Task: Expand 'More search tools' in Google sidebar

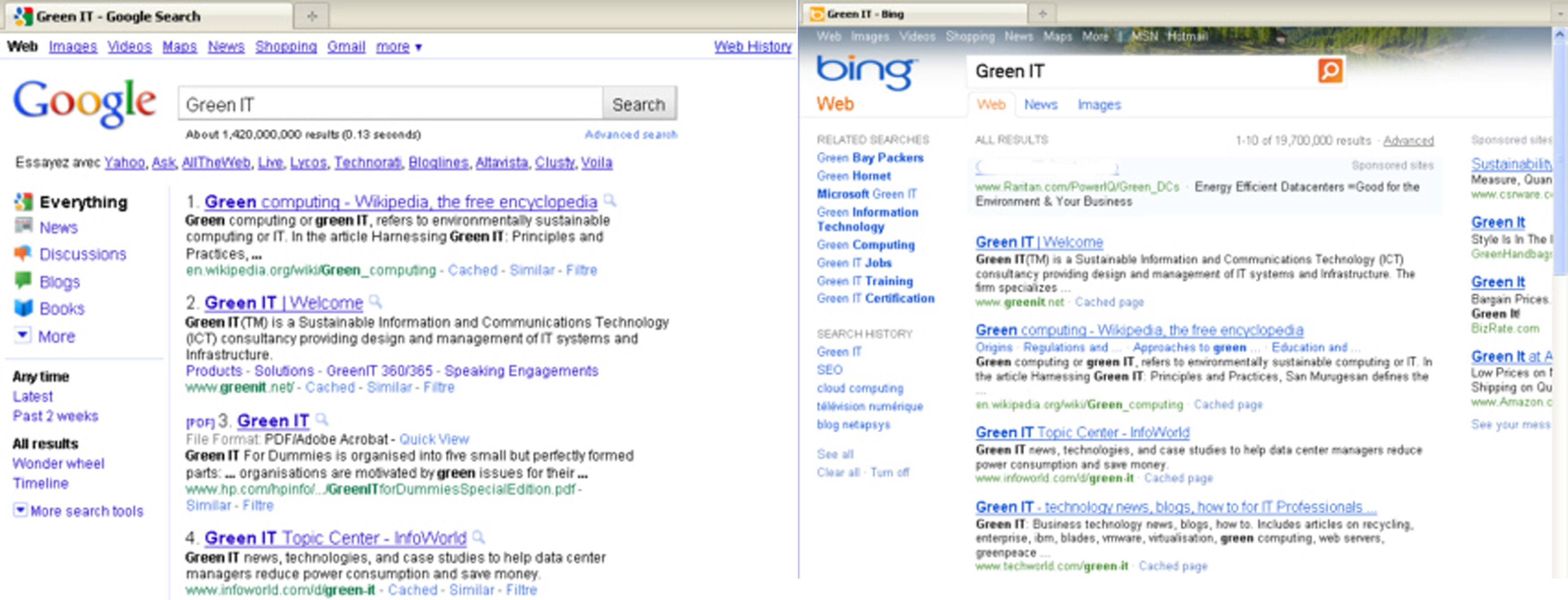Action: pyautogui.click(x=79, y=511)
